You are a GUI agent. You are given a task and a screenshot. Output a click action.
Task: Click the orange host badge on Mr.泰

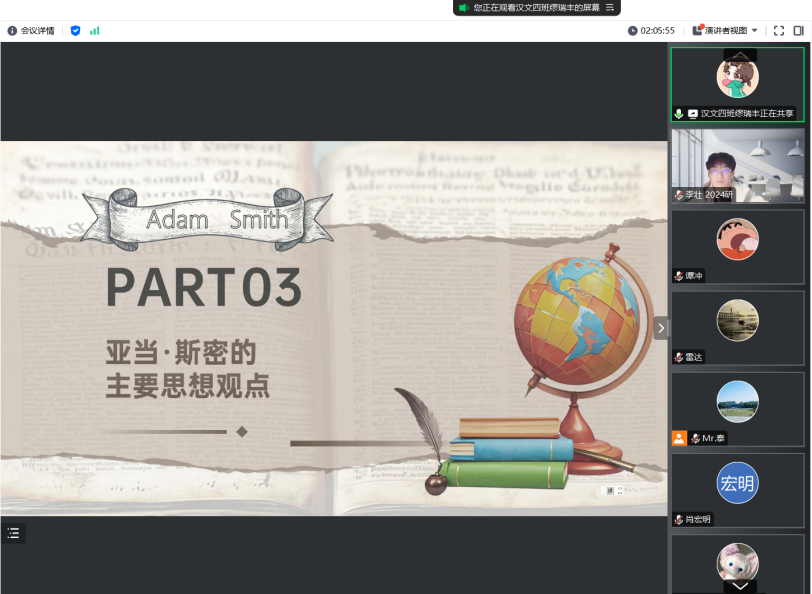pyautogui.click(x=679, y=438)
